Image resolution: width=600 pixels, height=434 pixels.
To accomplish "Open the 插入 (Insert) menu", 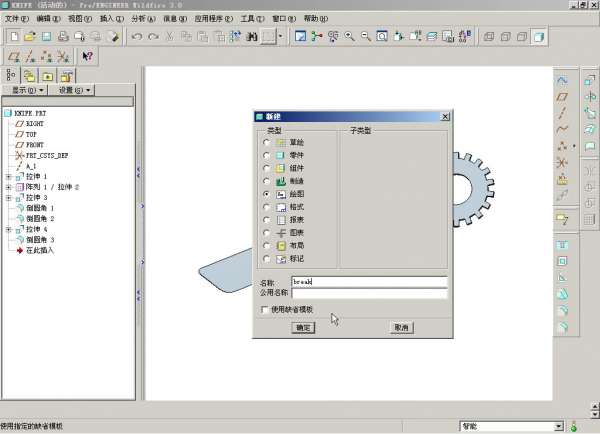I will coord(112,18).
